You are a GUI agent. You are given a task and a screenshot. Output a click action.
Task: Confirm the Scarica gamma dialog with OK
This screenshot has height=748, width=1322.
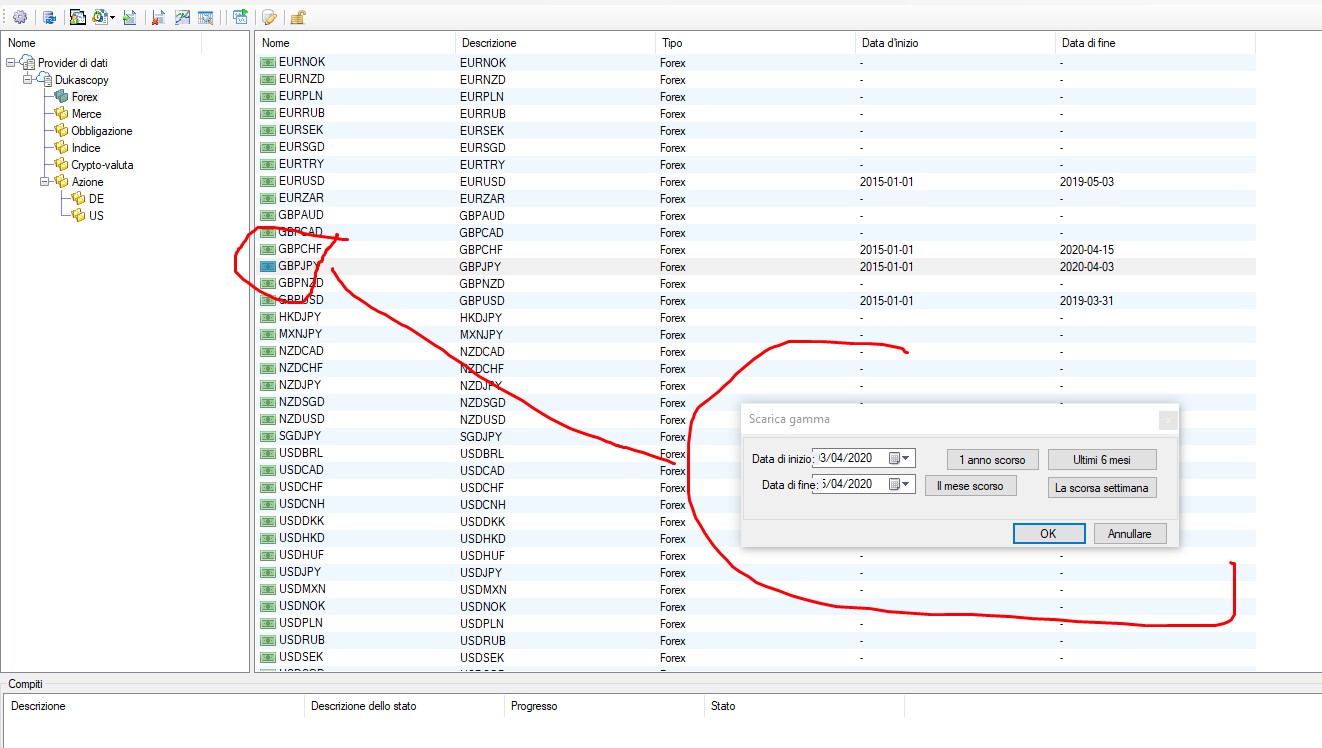[x=1048, y=534]
